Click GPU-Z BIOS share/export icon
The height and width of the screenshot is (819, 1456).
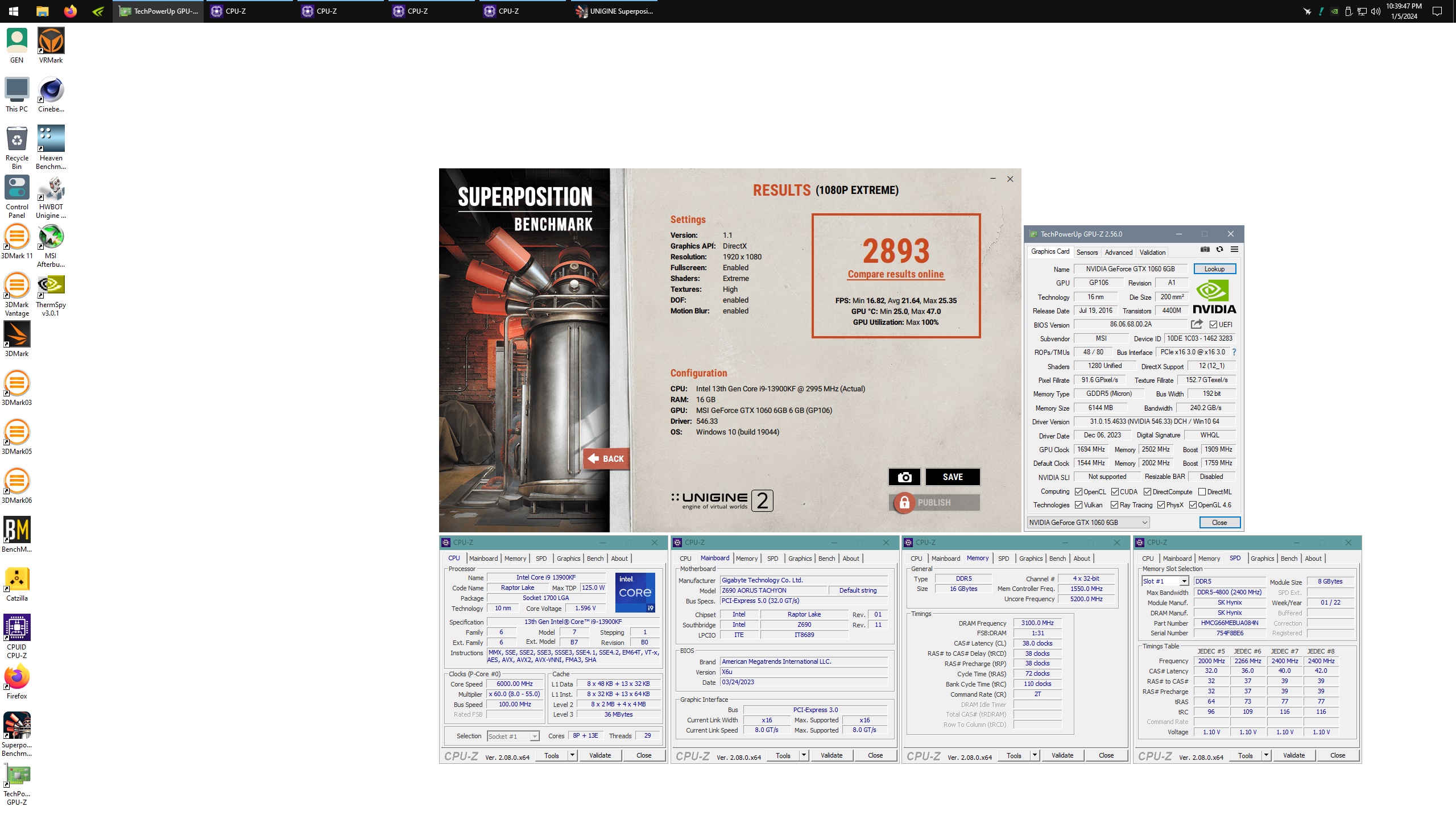(x=1197, y=324)
